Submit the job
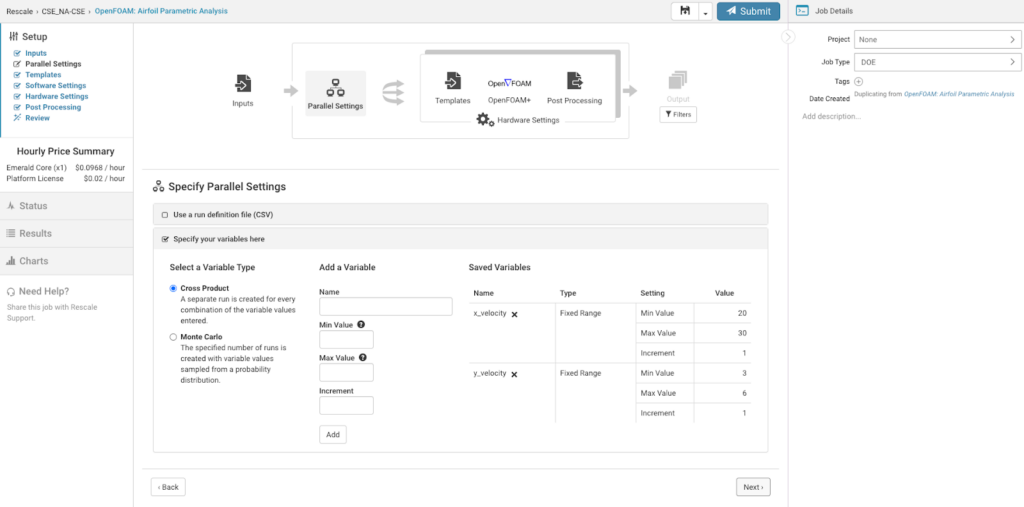The image size is (1024, 507). 748,11
